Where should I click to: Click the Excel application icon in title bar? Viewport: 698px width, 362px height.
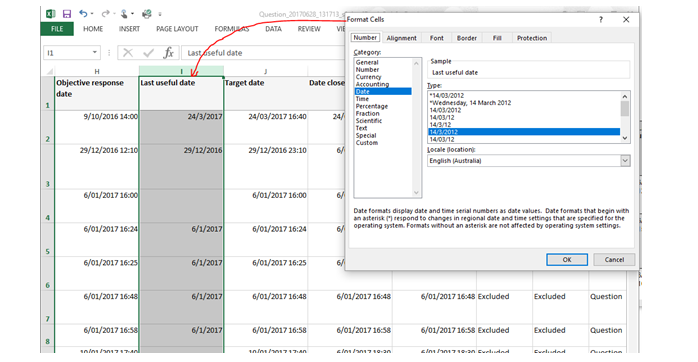[x=51, y=14]
